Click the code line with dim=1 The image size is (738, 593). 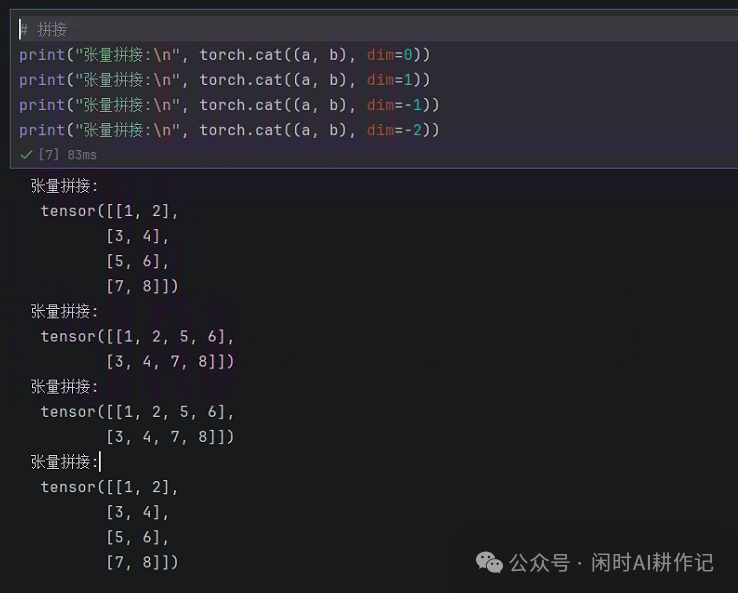tap(225, 80)
